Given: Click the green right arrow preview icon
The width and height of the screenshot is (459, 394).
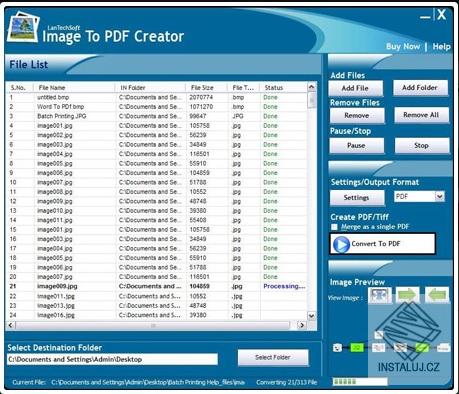Looking at the screenshot, I should click(407, 295).
